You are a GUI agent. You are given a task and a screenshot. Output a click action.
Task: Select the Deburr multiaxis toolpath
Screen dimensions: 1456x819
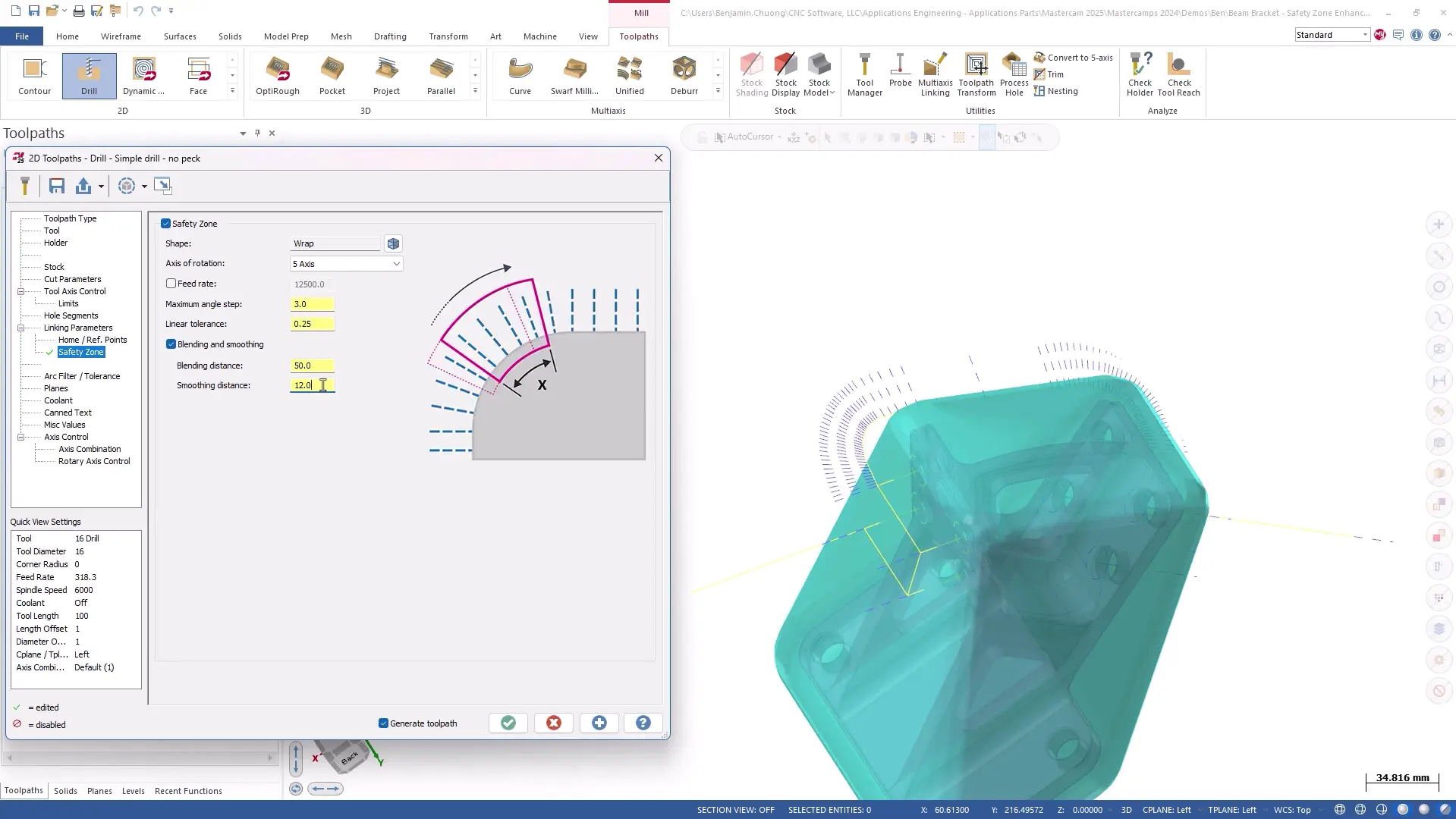click(x=684, y=75)
